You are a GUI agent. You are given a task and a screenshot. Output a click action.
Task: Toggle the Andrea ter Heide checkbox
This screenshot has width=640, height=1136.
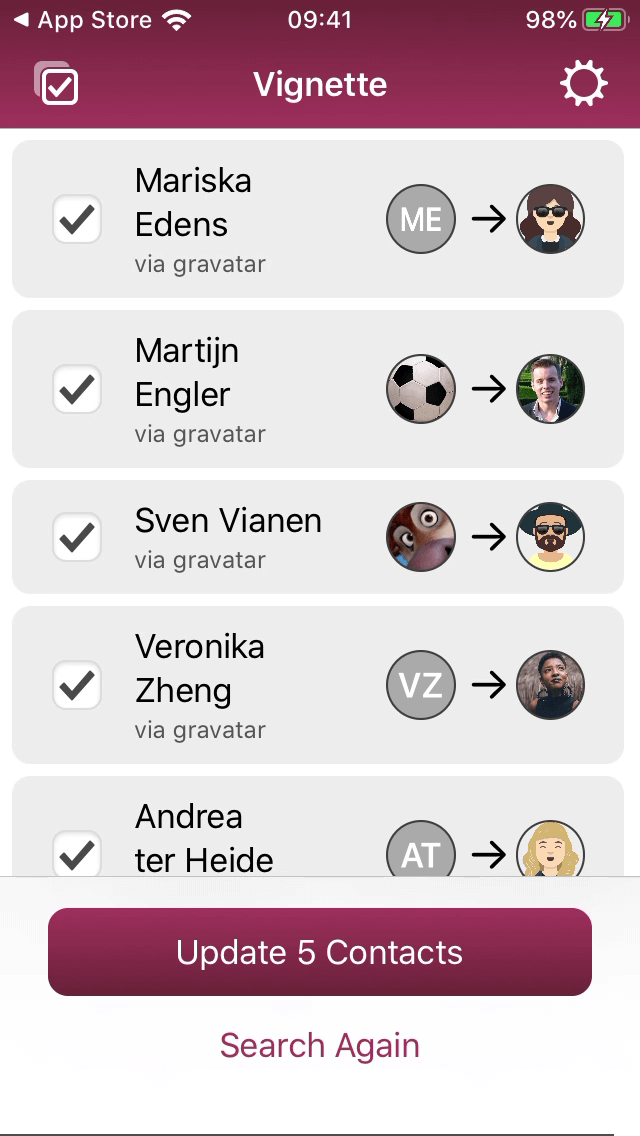[x=77, y=853]
